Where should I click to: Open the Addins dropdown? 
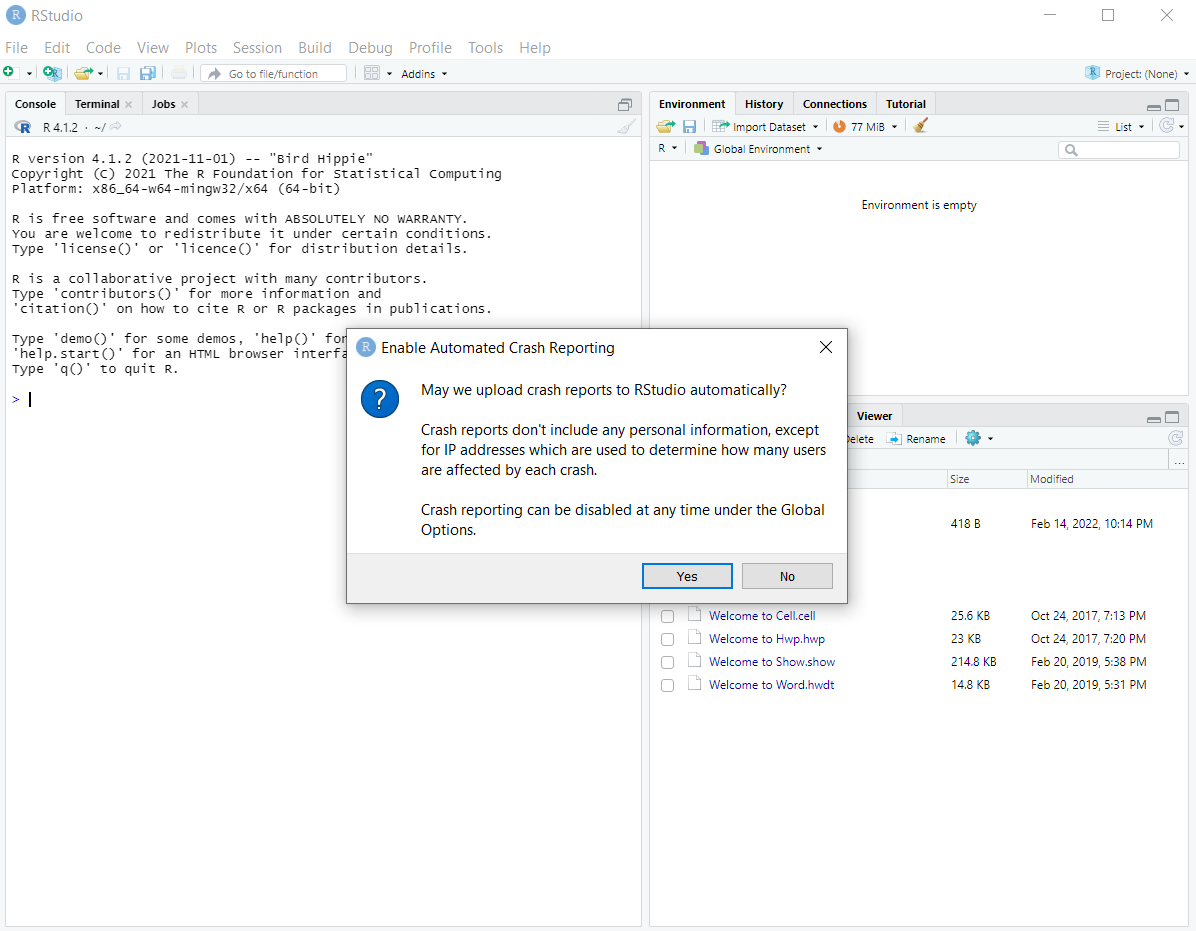coord(424,74)
